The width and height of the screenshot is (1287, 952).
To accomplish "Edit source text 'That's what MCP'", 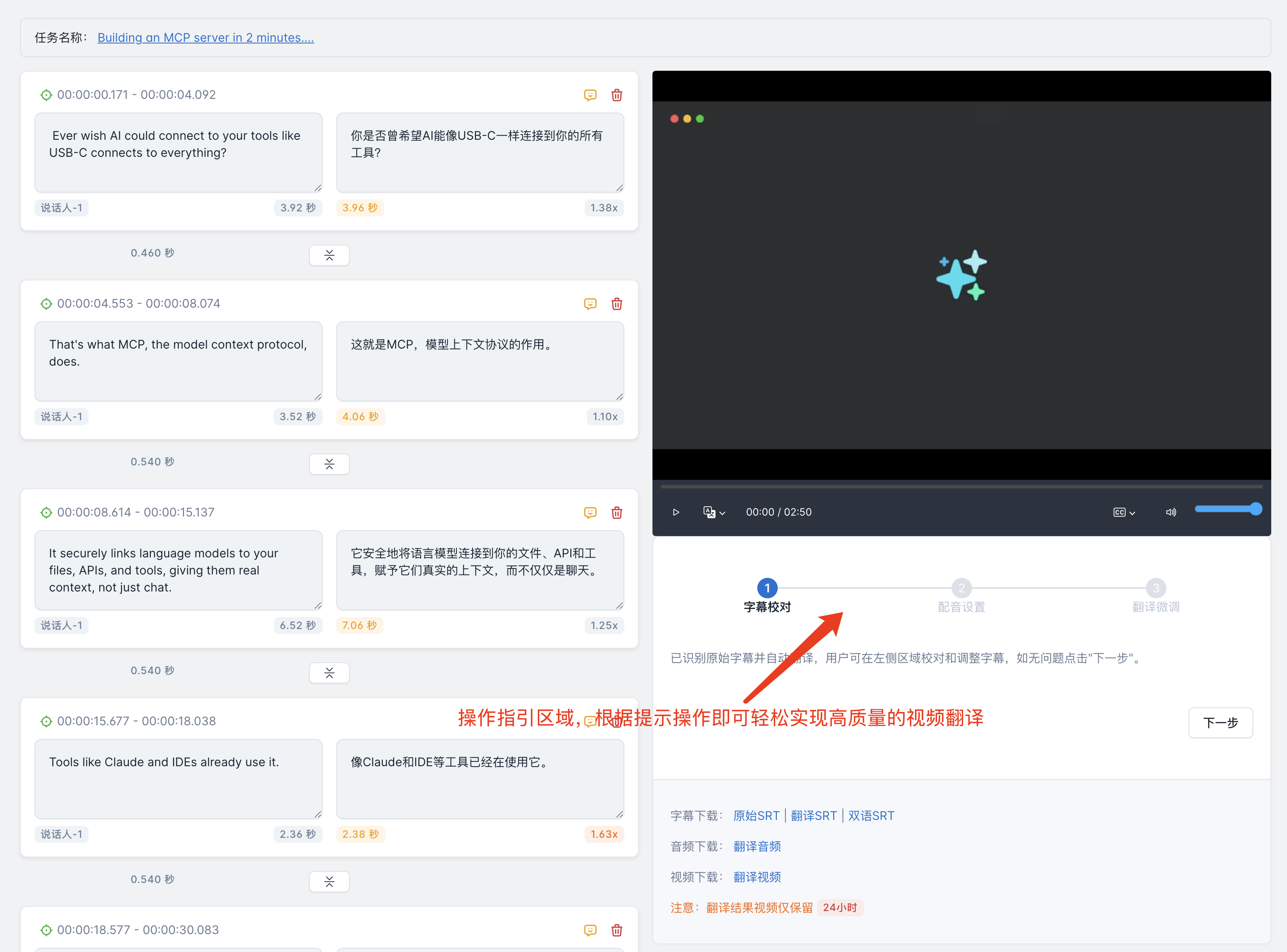I will [178, 361].
